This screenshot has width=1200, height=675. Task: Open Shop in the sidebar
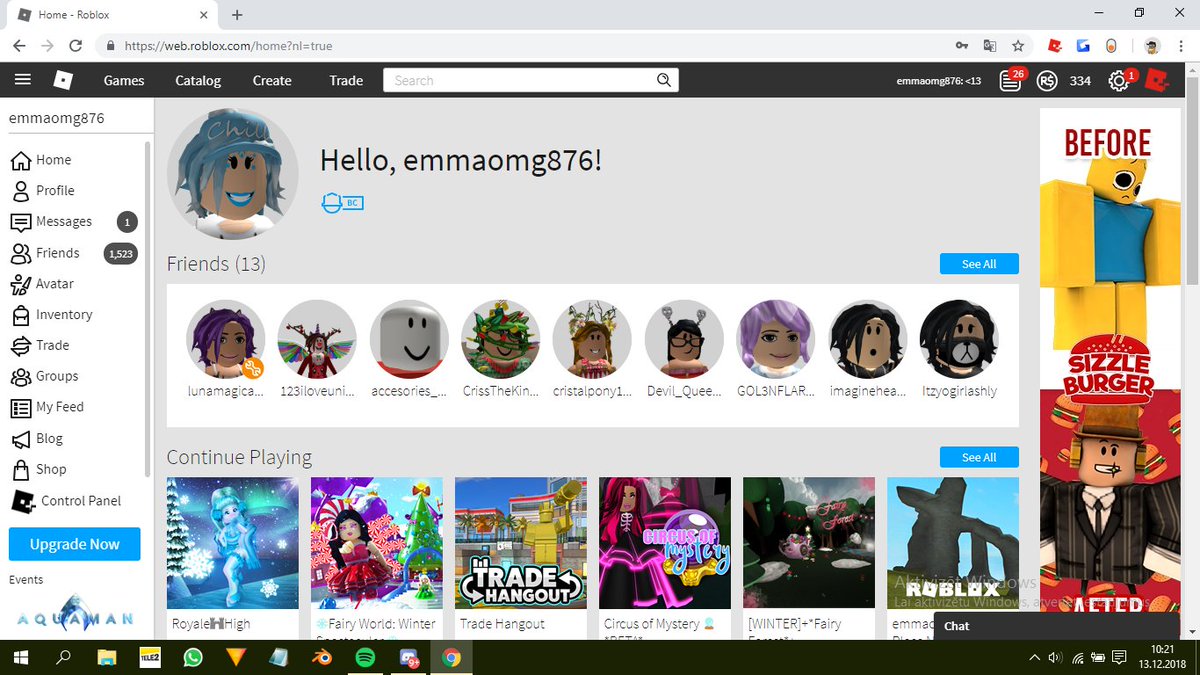(x=38, y=469)
